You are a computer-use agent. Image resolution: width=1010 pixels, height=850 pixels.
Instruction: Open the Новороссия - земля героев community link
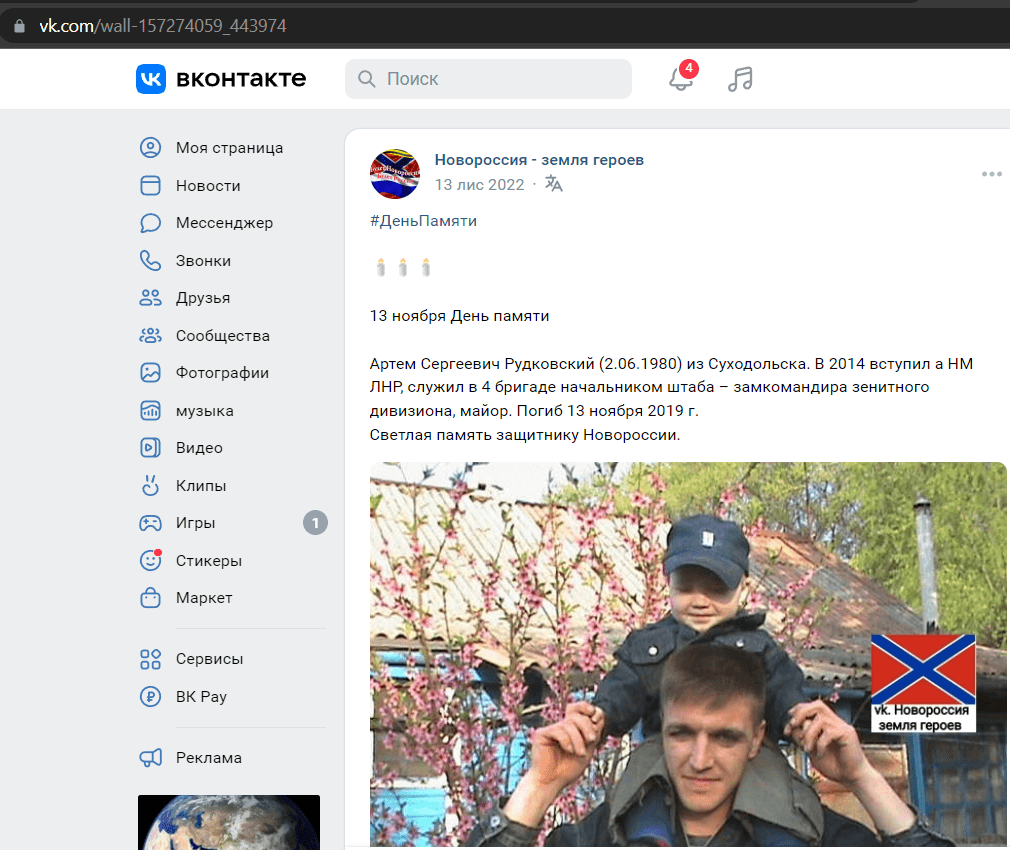coord(539,160)
